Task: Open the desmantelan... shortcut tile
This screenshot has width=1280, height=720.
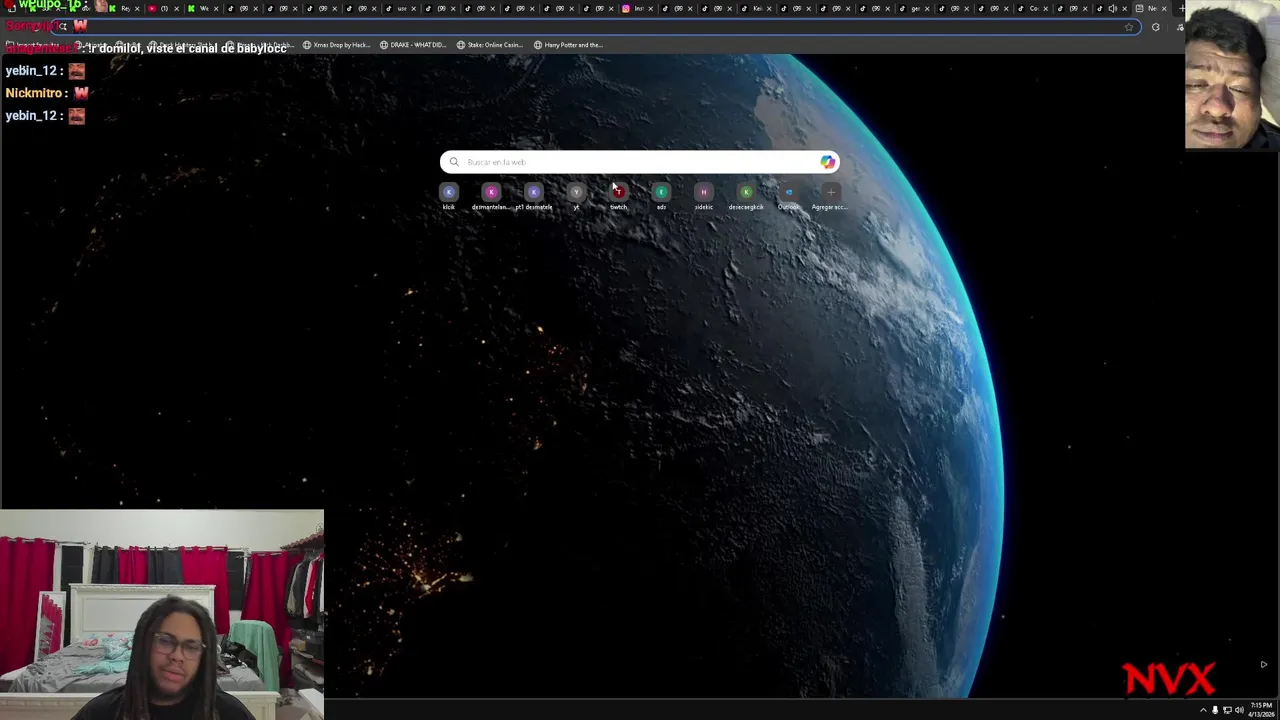Action: 490,196
